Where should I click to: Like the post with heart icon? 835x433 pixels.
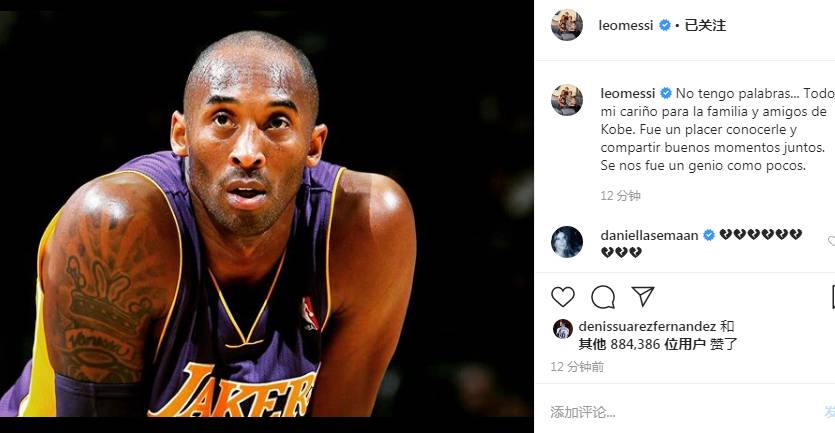(562, 297)
